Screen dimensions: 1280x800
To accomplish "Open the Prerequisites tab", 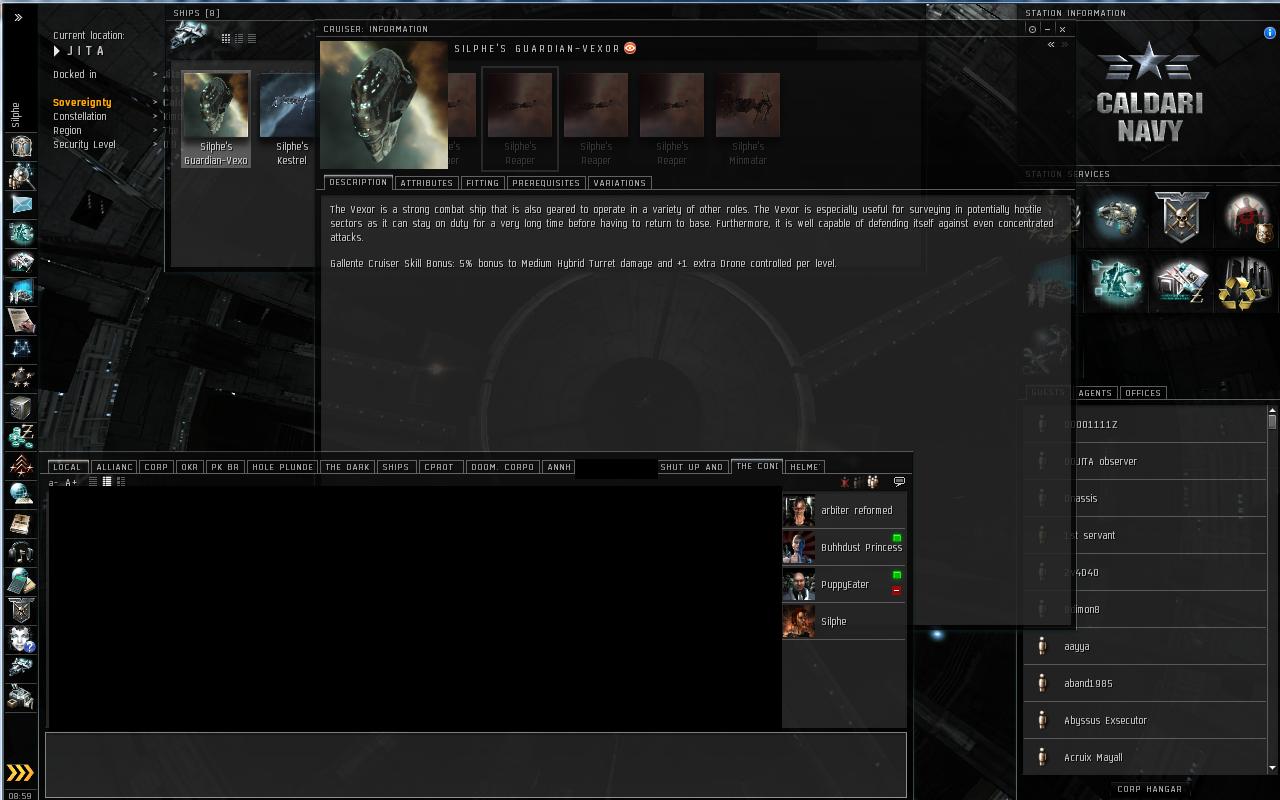I will point(546,183).
